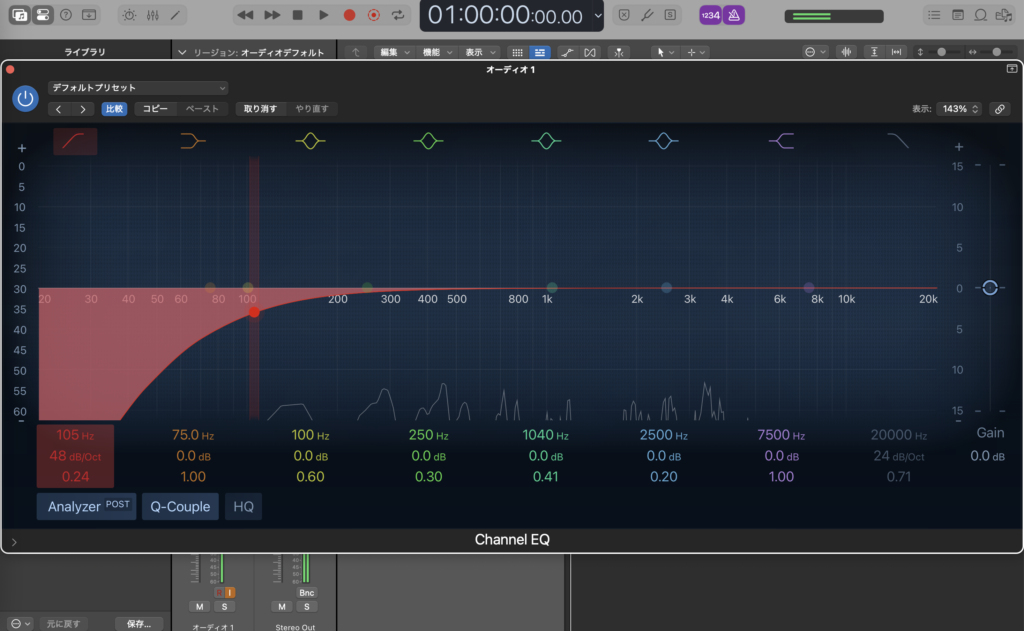
Task: Open the デフォルトプリセット preset dropdown
Action: [138, 88]
